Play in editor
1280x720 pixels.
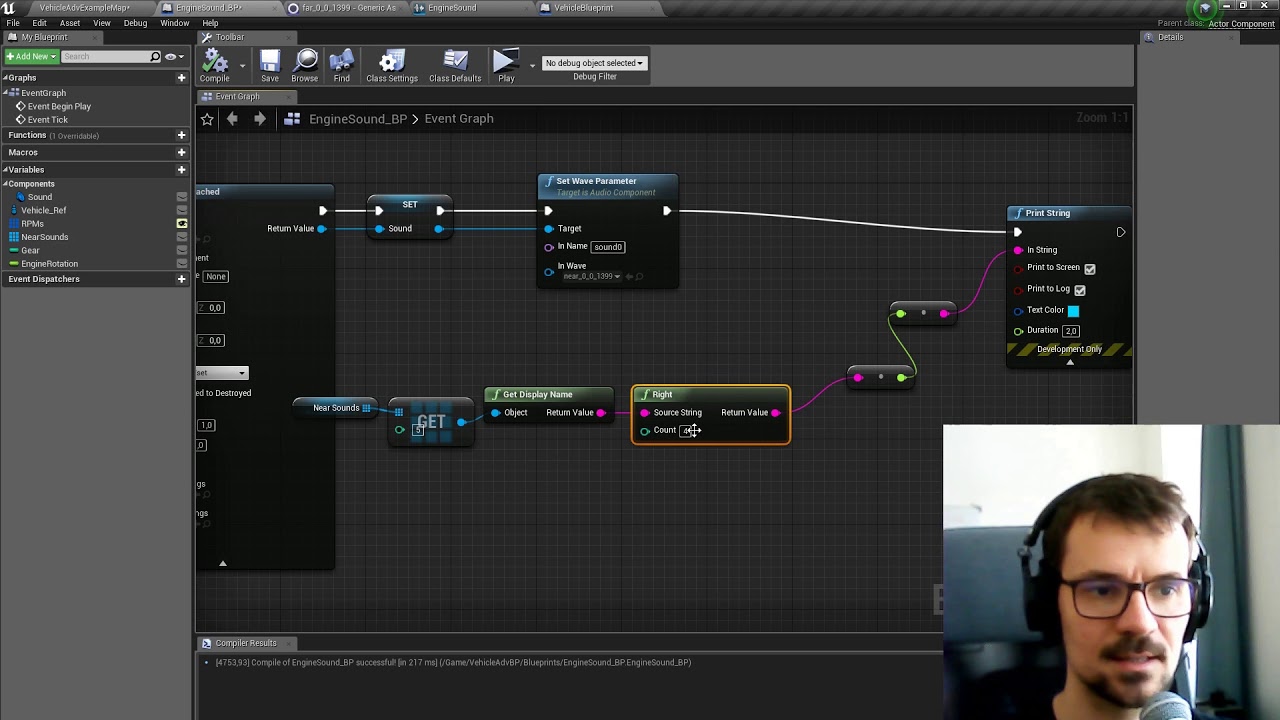[506, 66]
